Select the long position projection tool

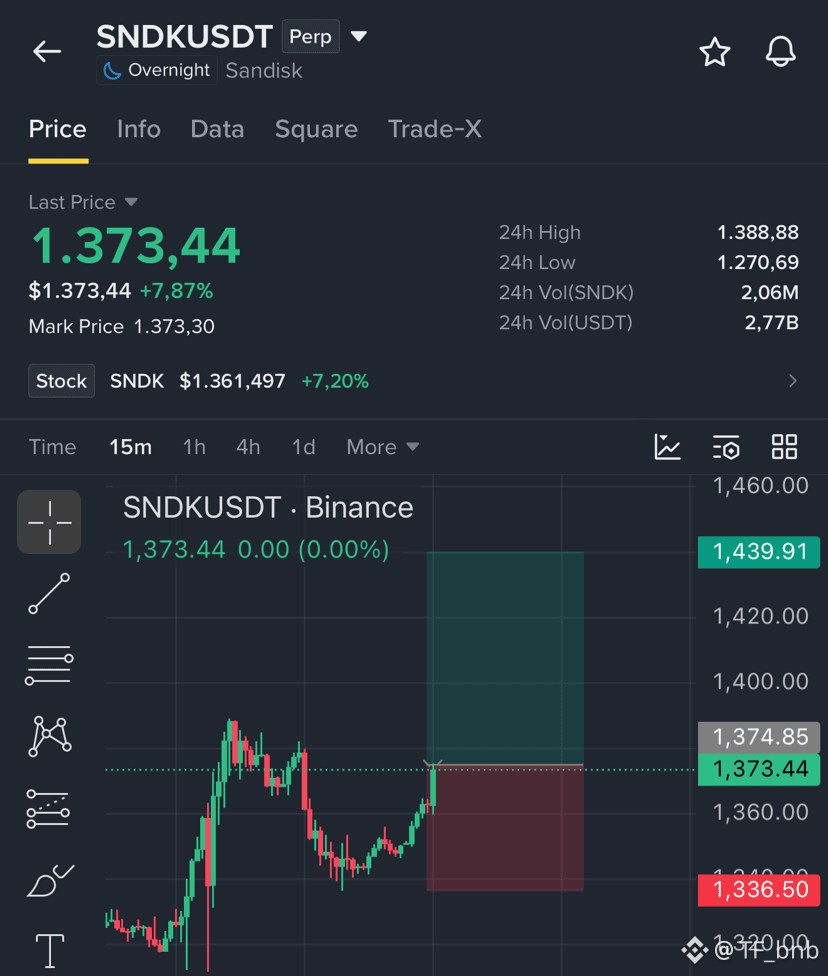click(x=48, y=809)
